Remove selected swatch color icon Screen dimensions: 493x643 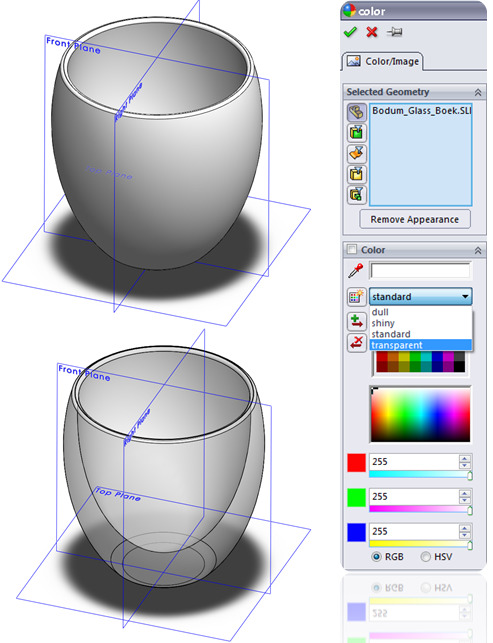click(356, 342)
